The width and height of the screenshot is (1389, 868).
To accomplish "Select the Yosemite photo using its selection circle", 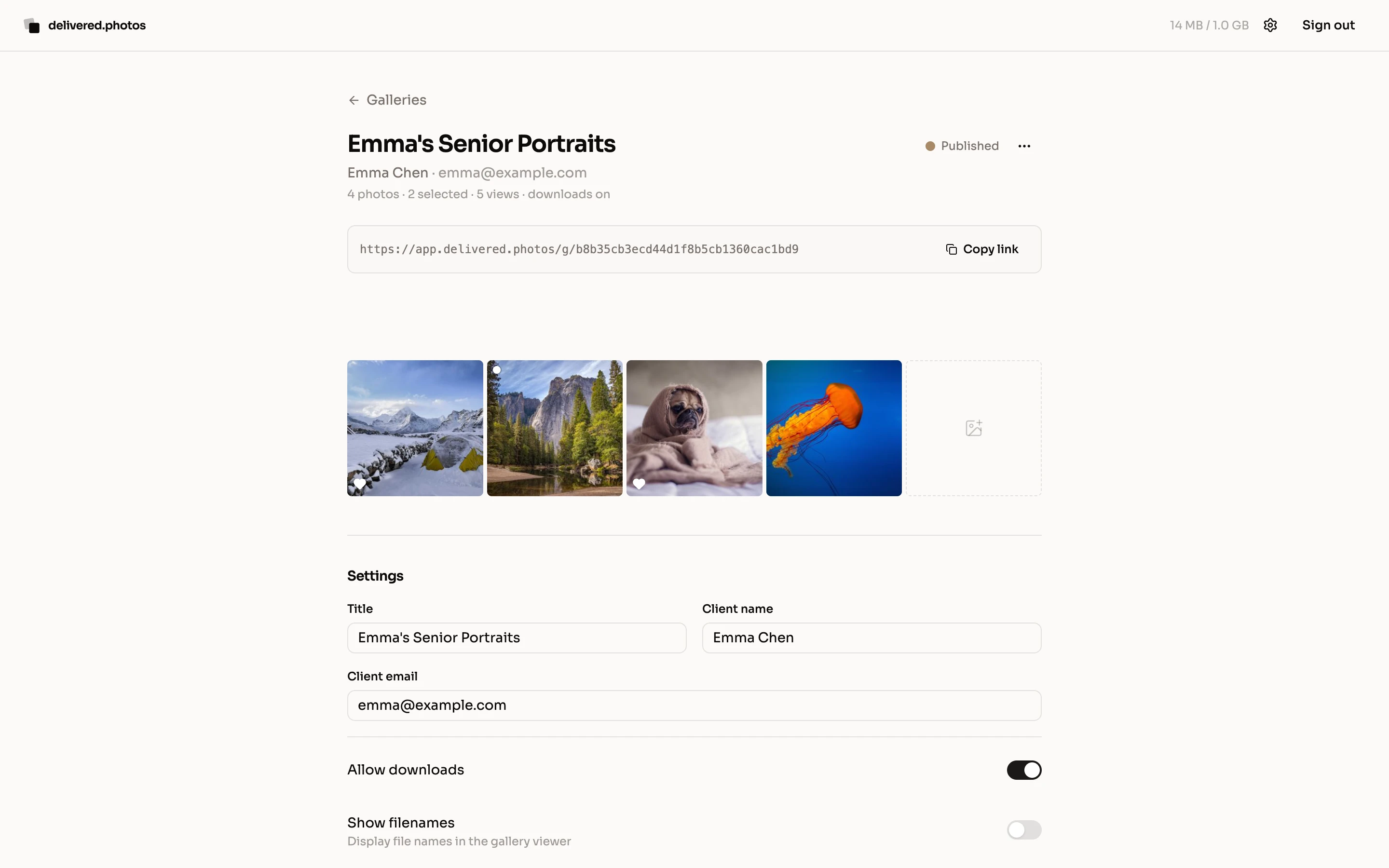I will coord(496,370).
